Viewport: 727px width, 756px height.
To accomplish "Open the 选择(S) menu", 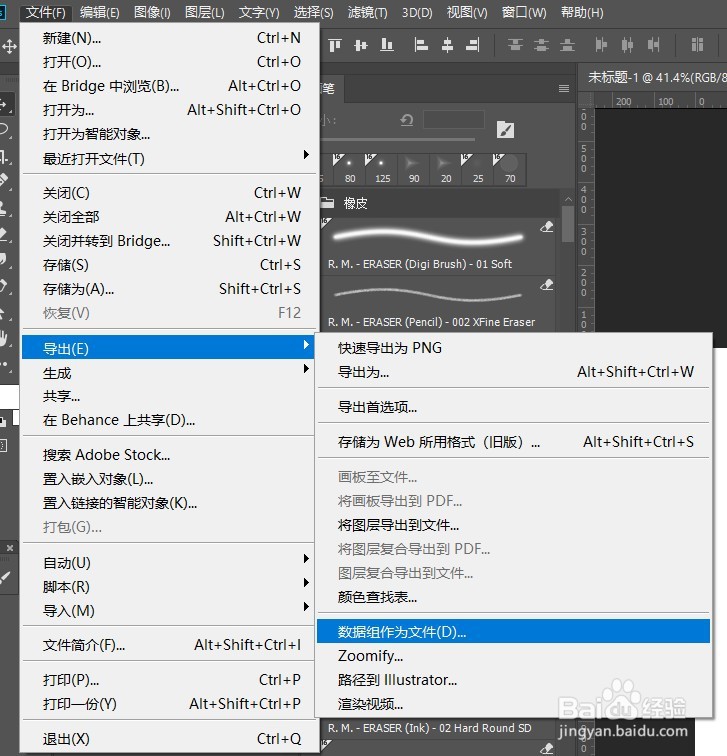I will click(313, 12).
